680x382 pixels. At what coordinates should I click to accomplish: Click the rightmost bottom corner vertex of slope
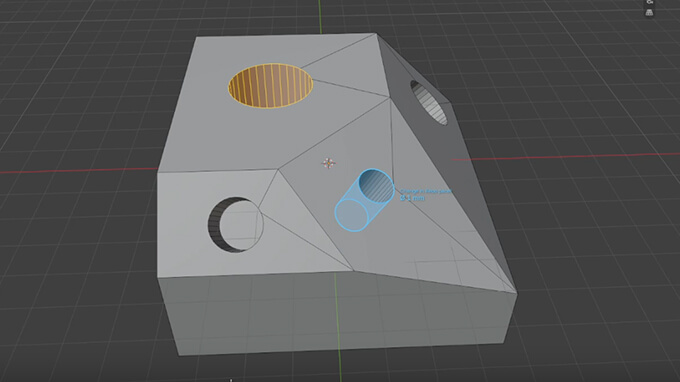517,294
